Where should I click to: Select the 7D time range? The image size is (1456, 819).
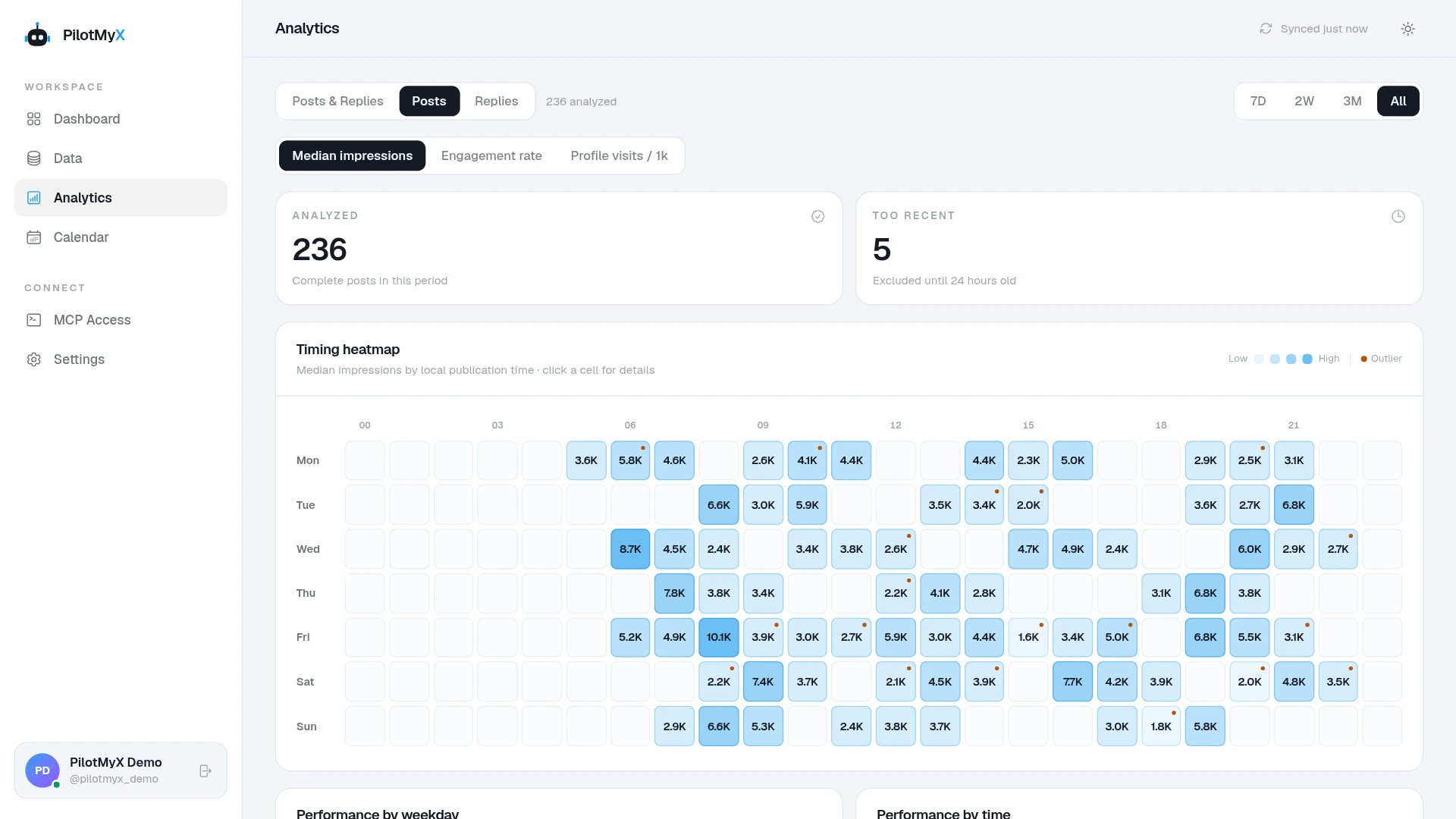pyautogui.click(x=1258, y=102)
